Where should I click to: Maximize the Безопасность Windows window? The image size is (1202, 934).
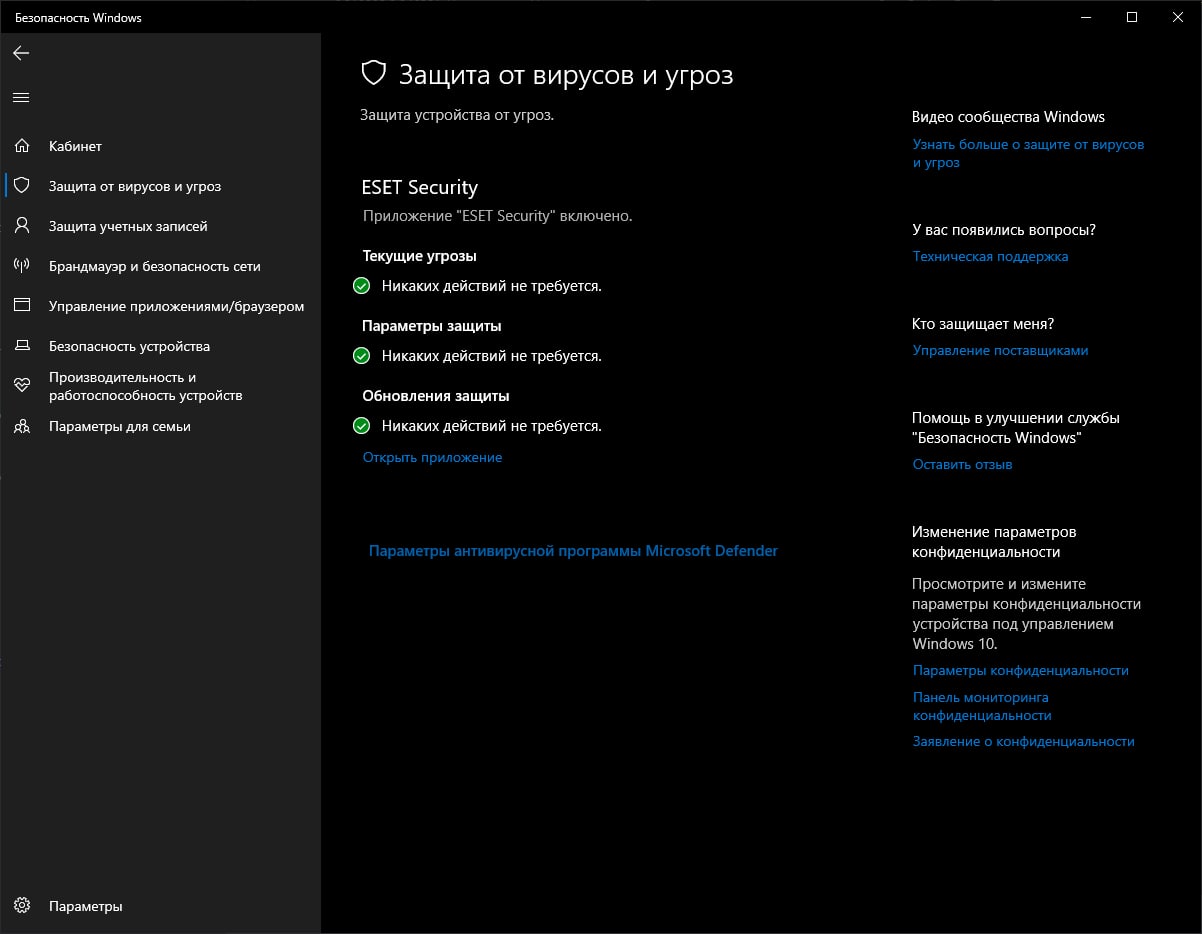1132,17
